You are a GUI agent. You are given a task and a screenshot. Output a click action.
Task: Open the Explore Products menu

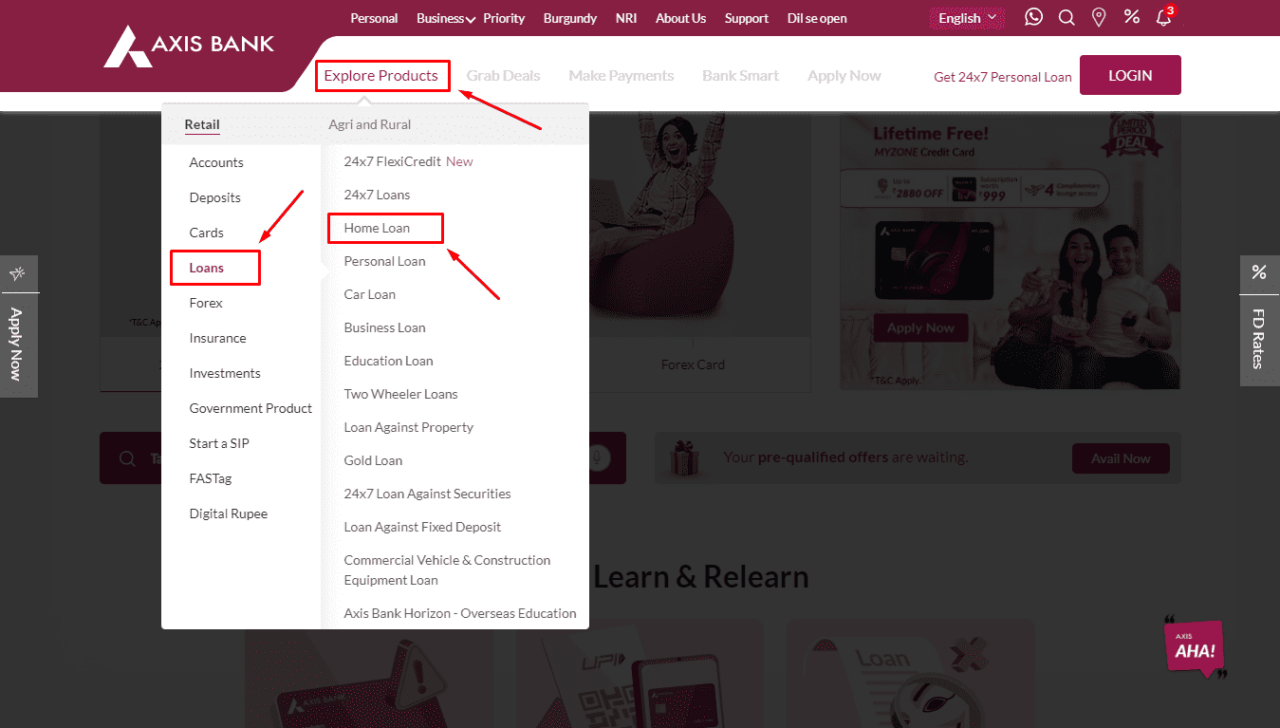coord(381,75)
